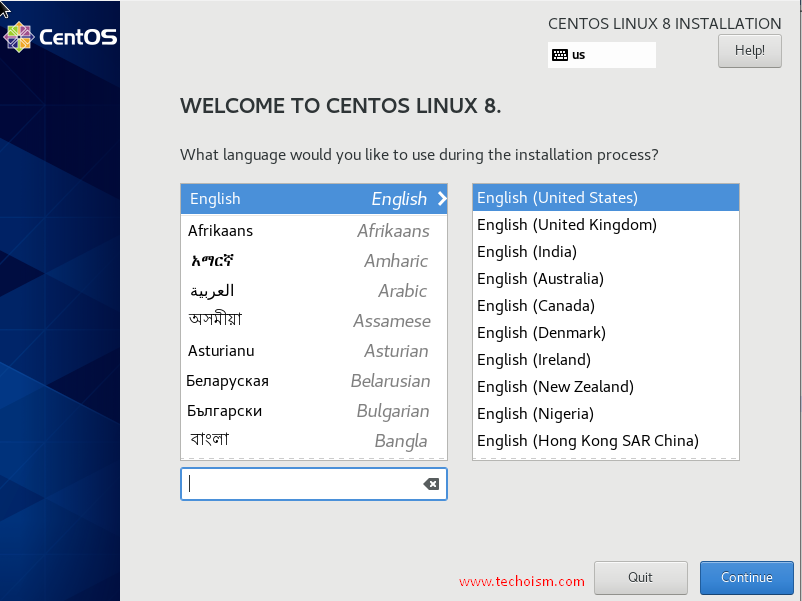This screenshot has height=601, width=802.
Task: Select Afrikaans language
Action: [314, 231]
